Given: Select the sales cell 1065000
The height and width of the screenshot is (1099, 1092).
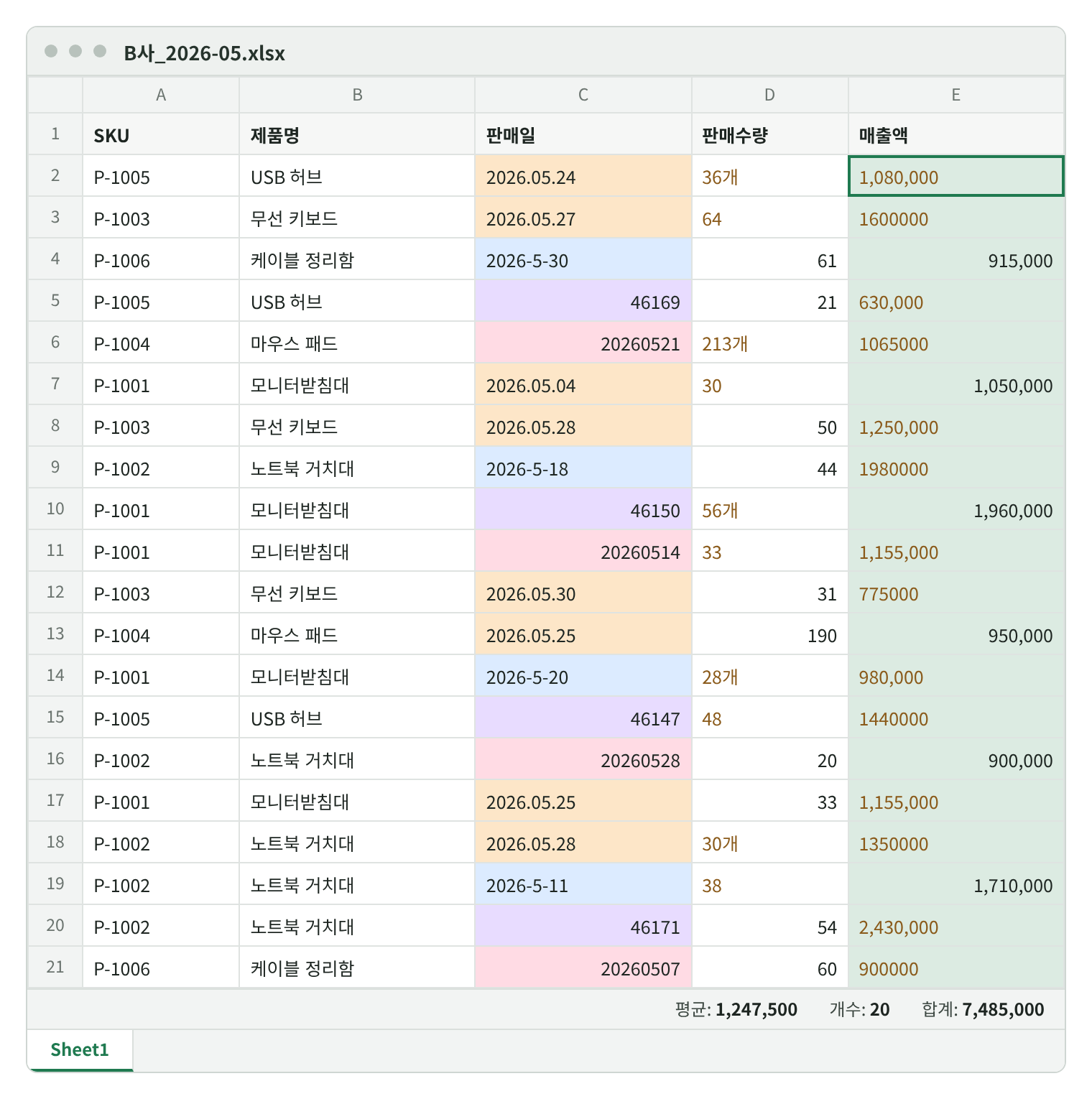Looking at the screenshot, I should click(956, 343).
